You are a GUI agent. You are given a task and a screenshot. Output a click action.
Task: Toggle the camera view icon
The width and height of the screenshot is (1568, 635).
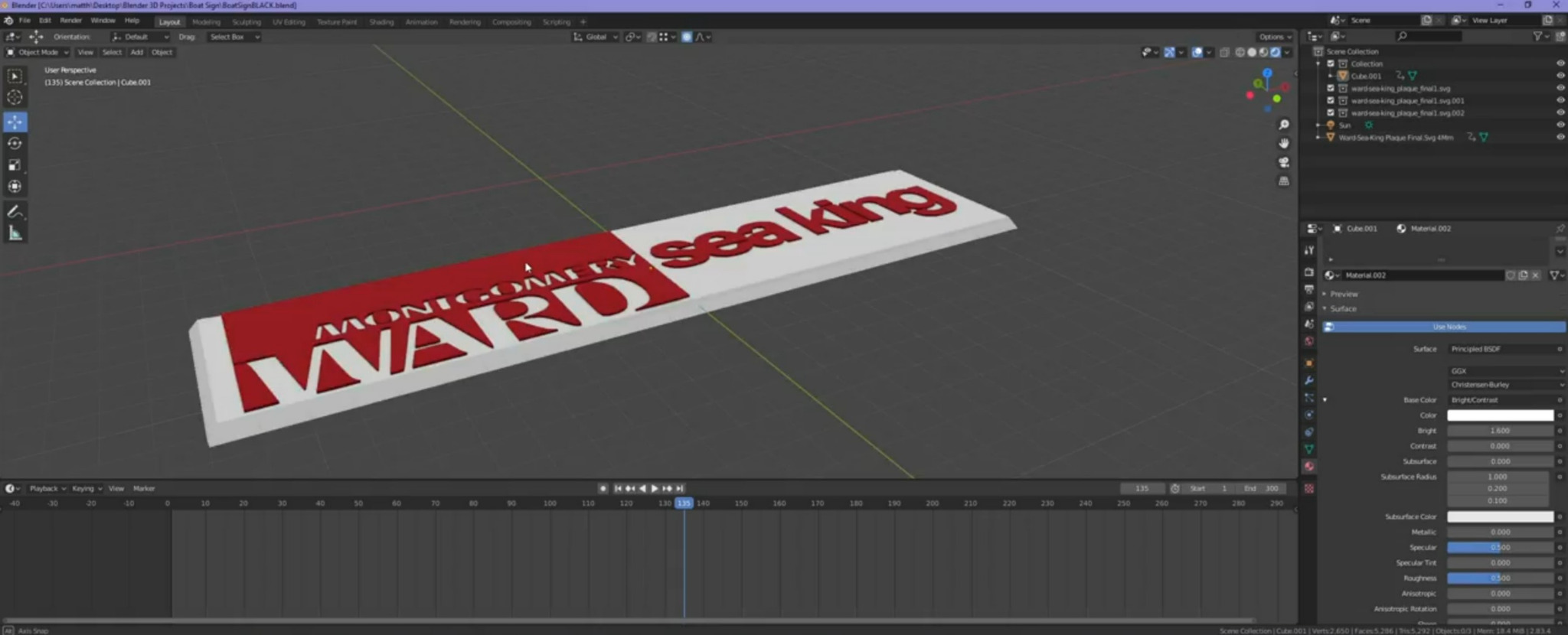(x=1284, y=162)
